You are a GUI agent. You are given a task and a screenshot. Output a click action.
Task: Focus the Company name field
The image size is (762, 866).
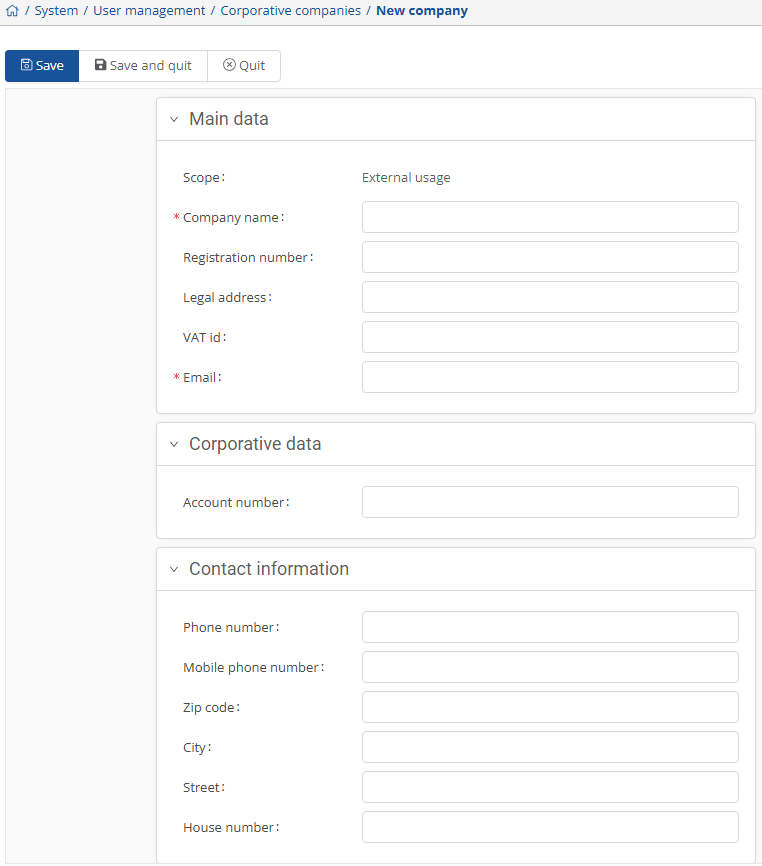[550, 217]
